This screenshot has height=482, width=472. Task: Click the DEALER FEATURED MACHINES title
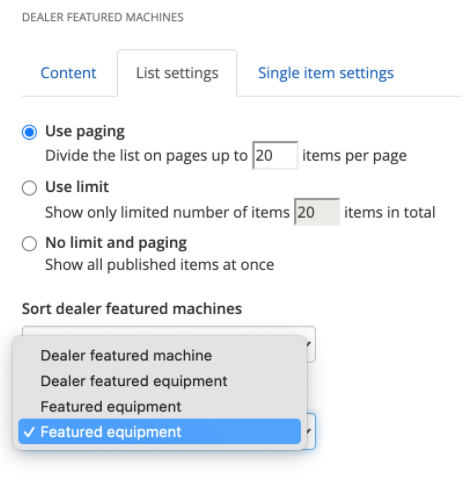103,17
